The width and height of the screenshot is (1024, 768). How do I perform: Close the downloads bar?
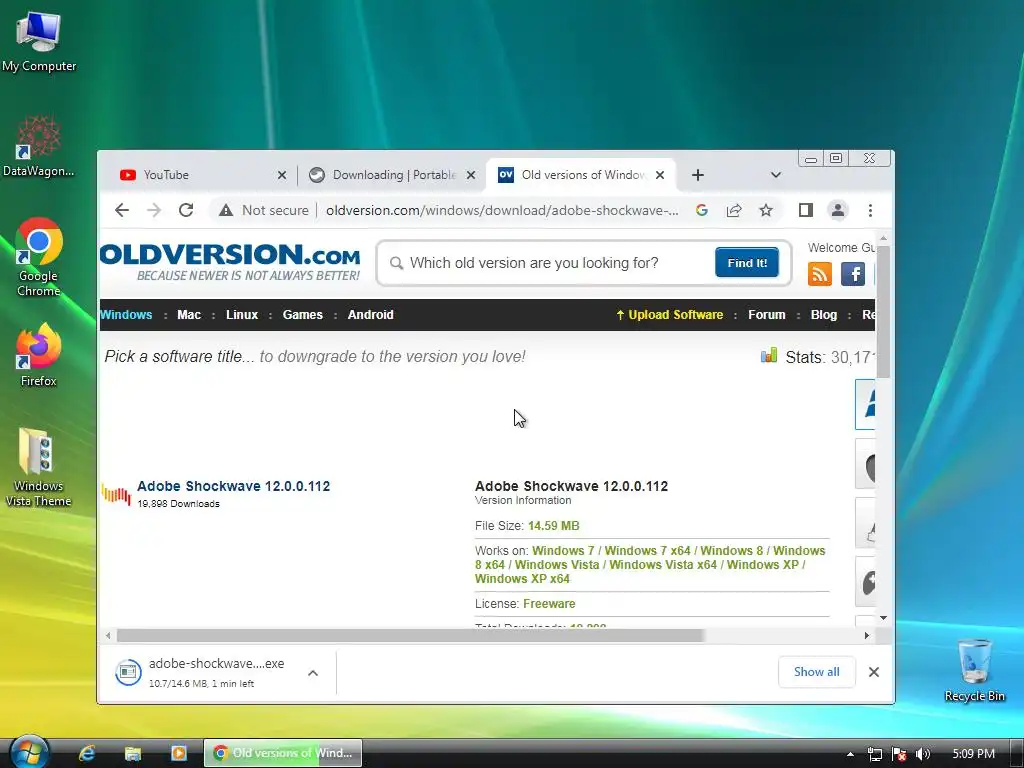tap(874, 672)
